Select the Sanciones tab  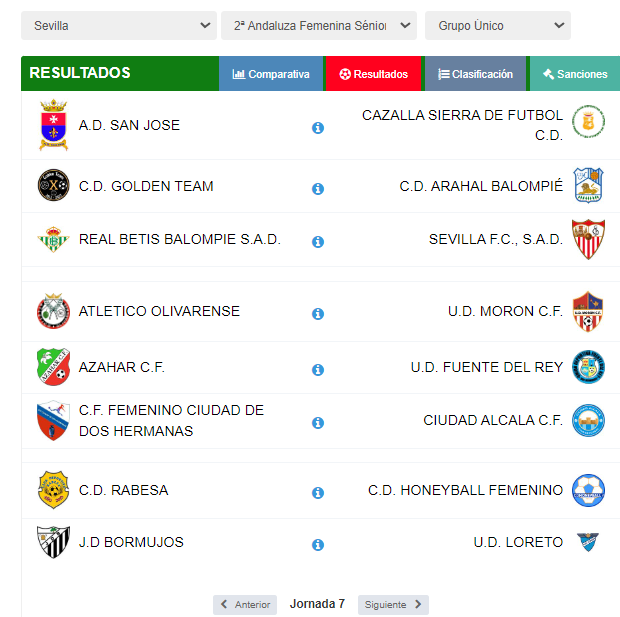pos(574,74)
